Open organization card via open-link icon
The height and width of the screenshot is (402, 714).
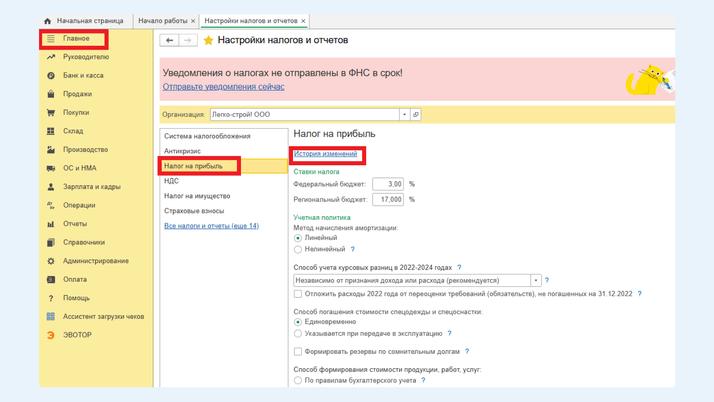click(415, 115)
